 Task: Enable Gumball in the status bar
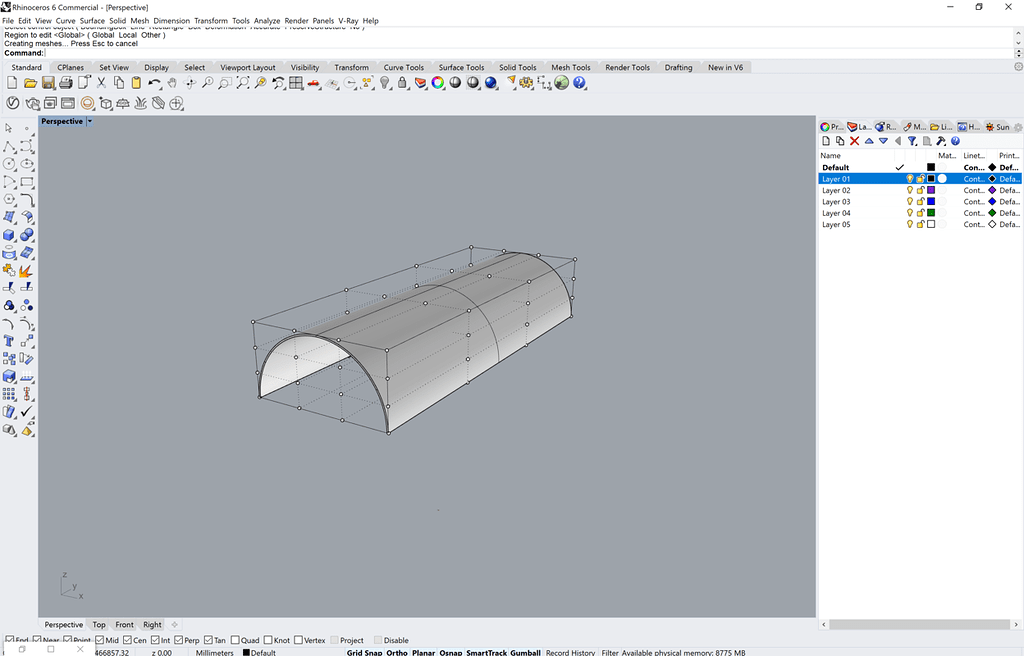coord(525,651)
